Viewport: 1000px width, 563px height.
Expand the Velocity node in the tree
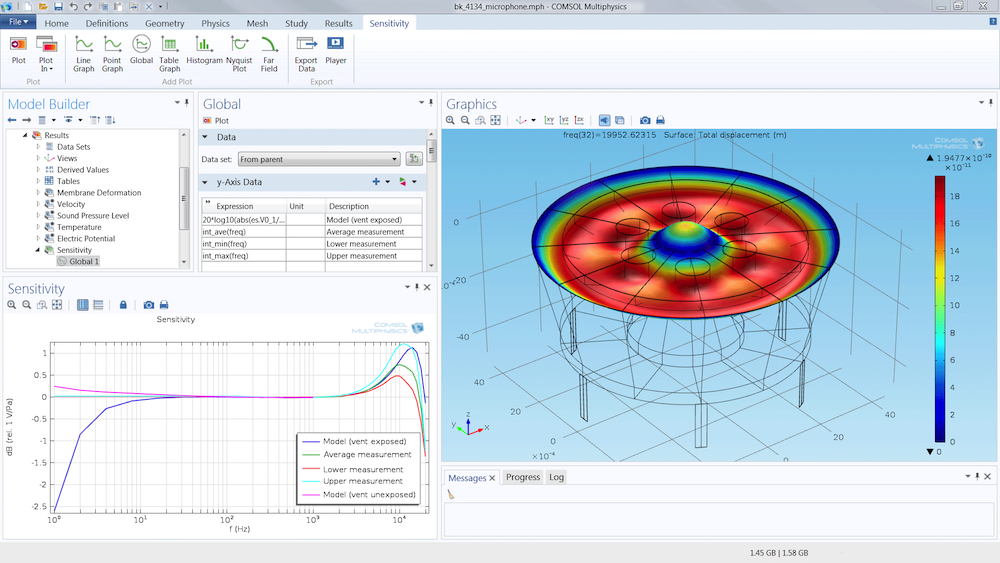[39, 204]
